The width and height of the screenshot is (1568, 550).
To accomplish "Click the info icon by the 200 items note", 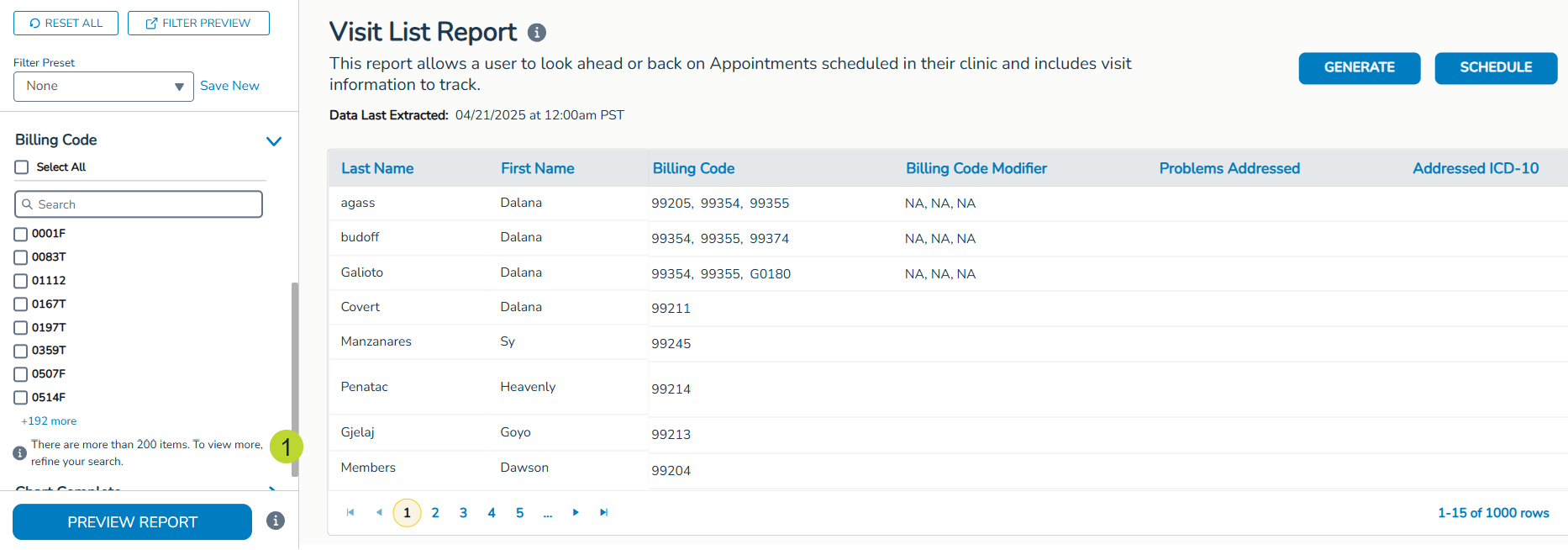I will pyautogui.click(x=20, y=453).
